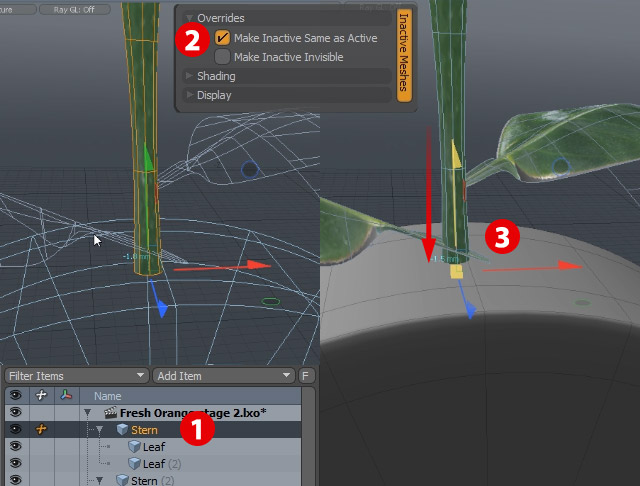Click the lock column header icon
640x486 pixels.
(41, 395)
